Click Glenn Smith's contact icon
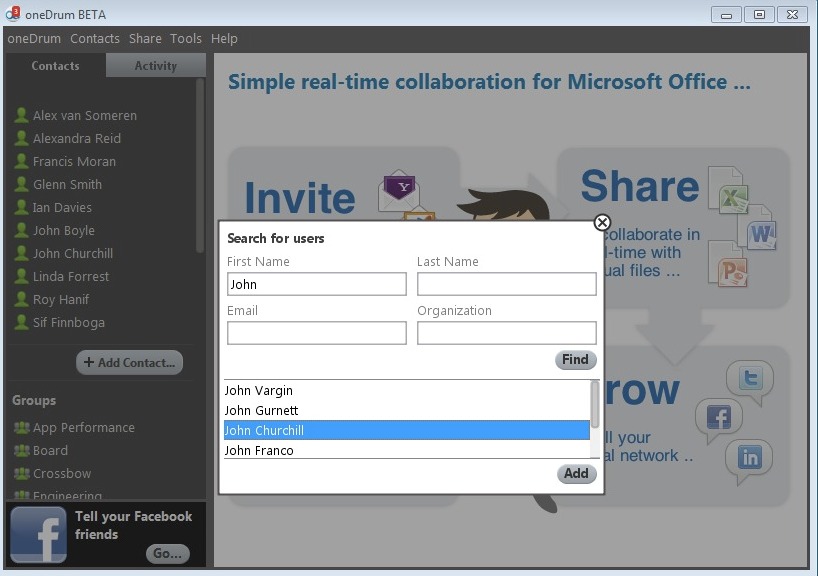The height and width of the screenshot is (576, 818). [x=21, y=184]
